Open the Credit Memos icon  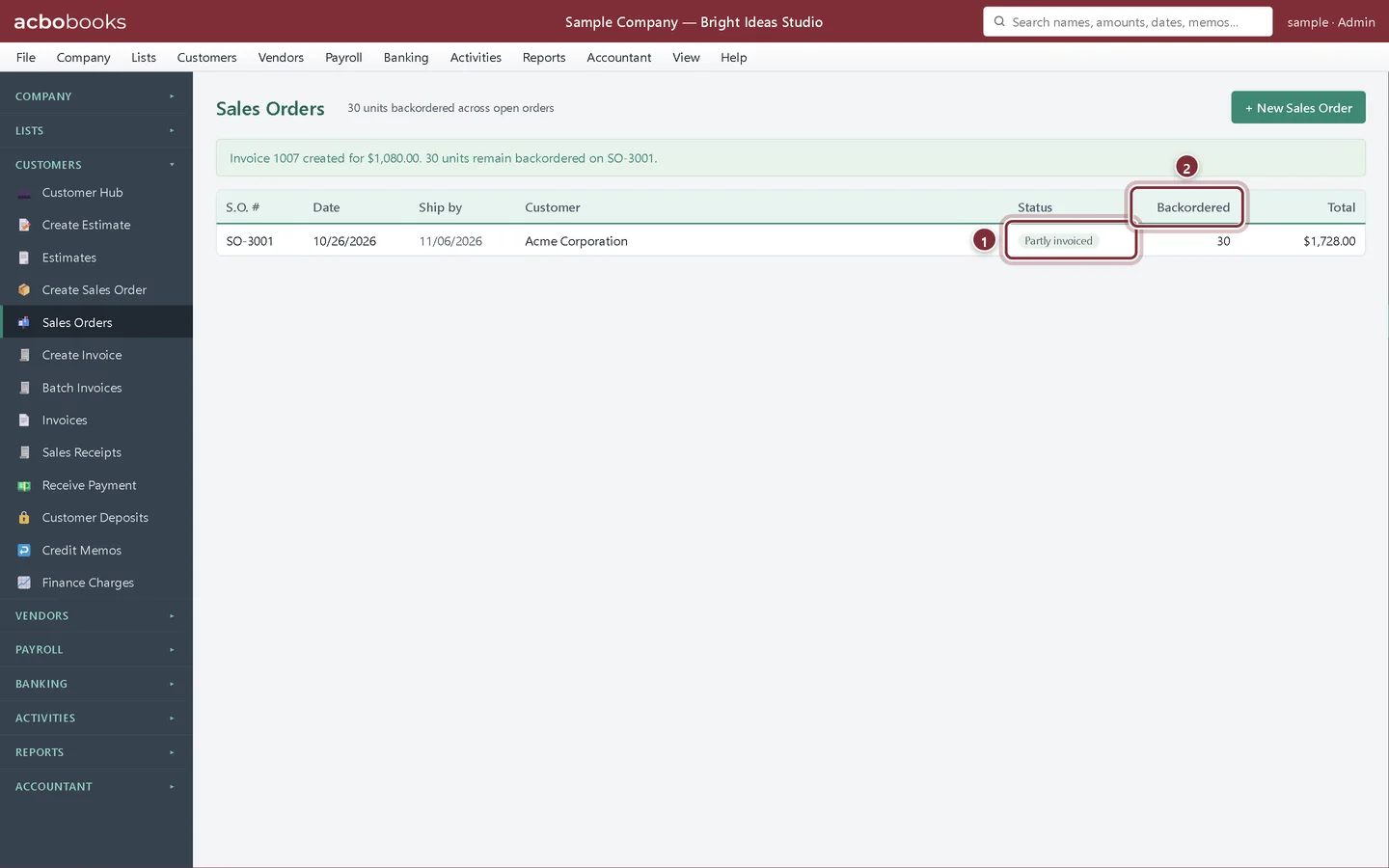coord(24,550)
